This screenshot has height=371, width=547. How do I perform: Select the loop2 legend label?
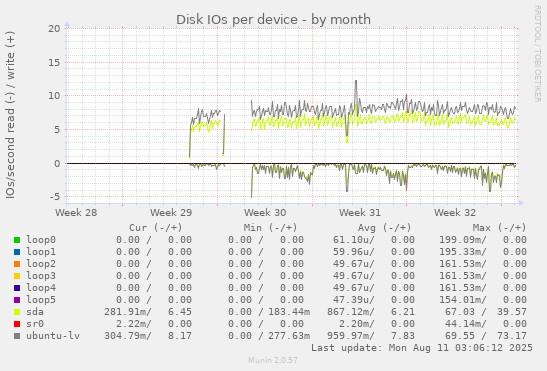pyautogui.click(x=41, y=264)
